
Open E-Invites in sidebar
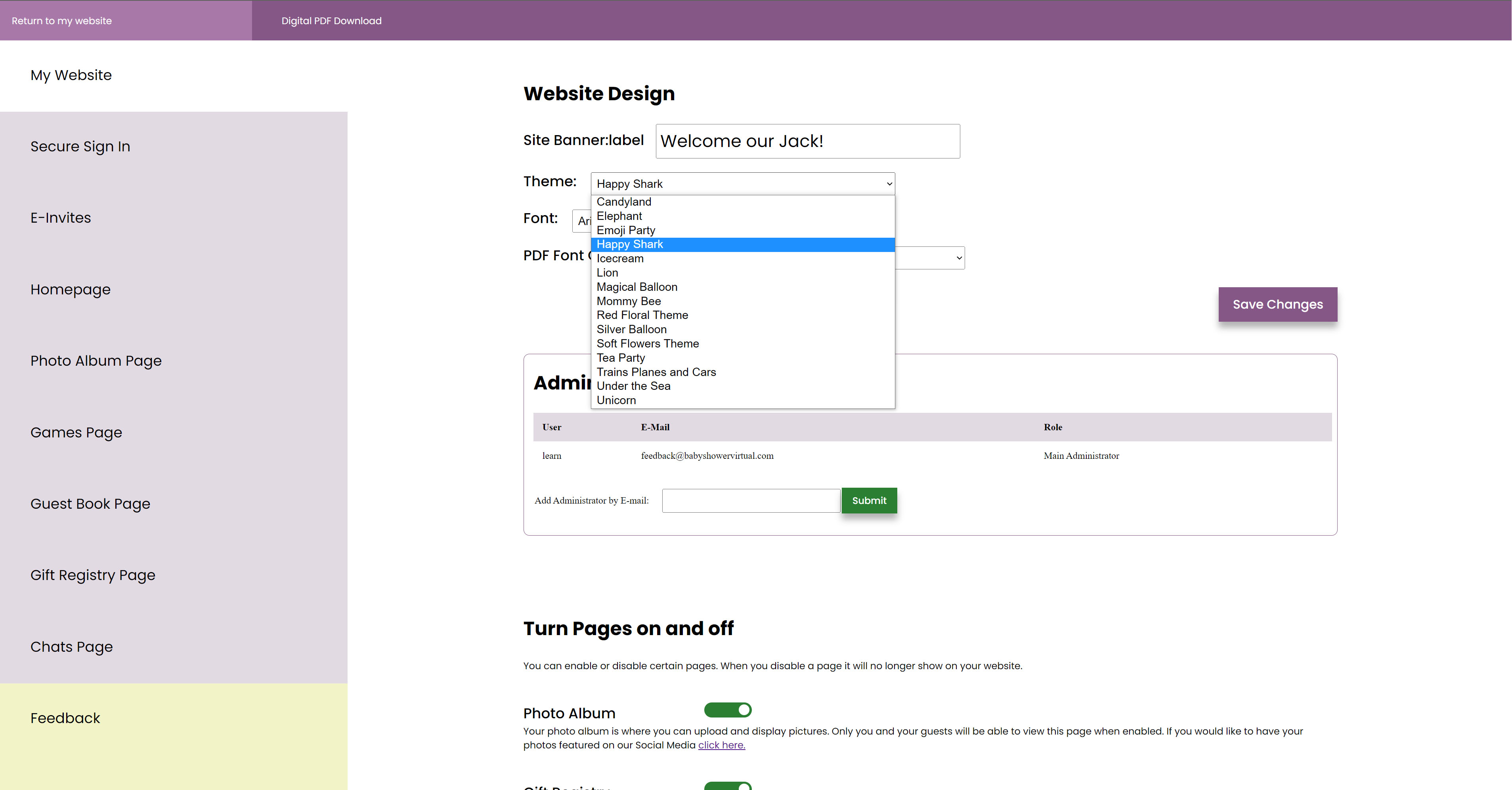(x=61, y=218)
